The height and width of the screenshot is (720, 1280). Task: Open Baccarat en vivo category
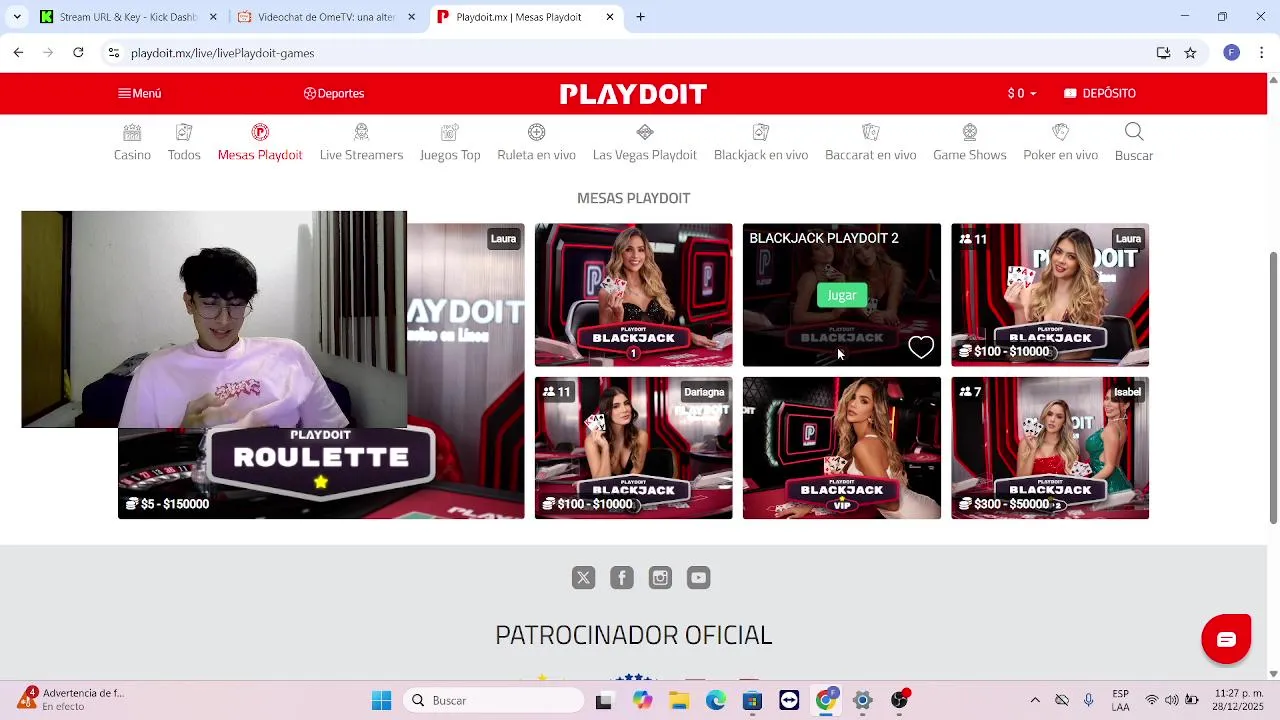tap(870, 142)
